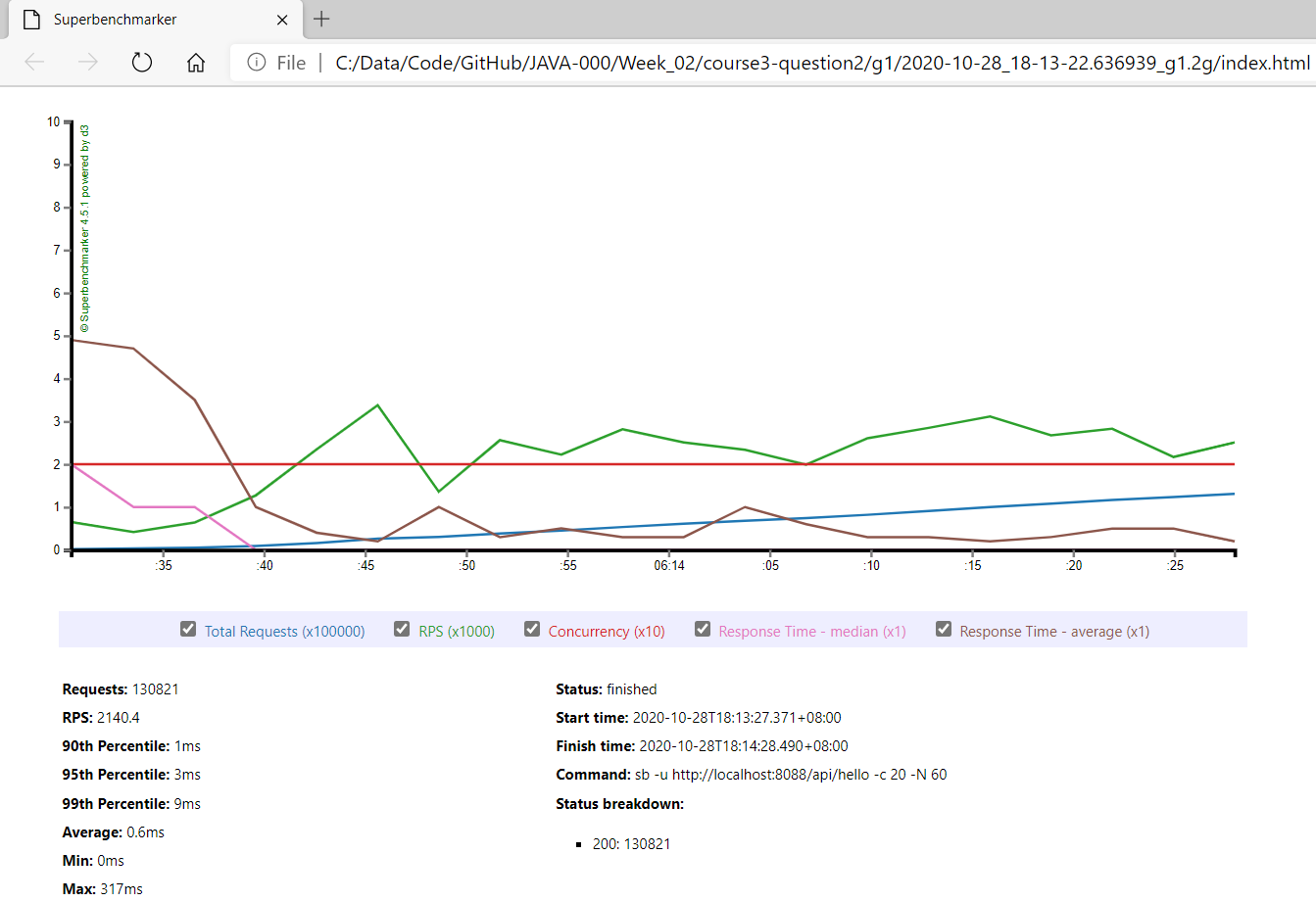Click the 'RPS (x1000)' legend label
Screen dimensions: 1316x902
pyautogui.click(x=457, y=632)
